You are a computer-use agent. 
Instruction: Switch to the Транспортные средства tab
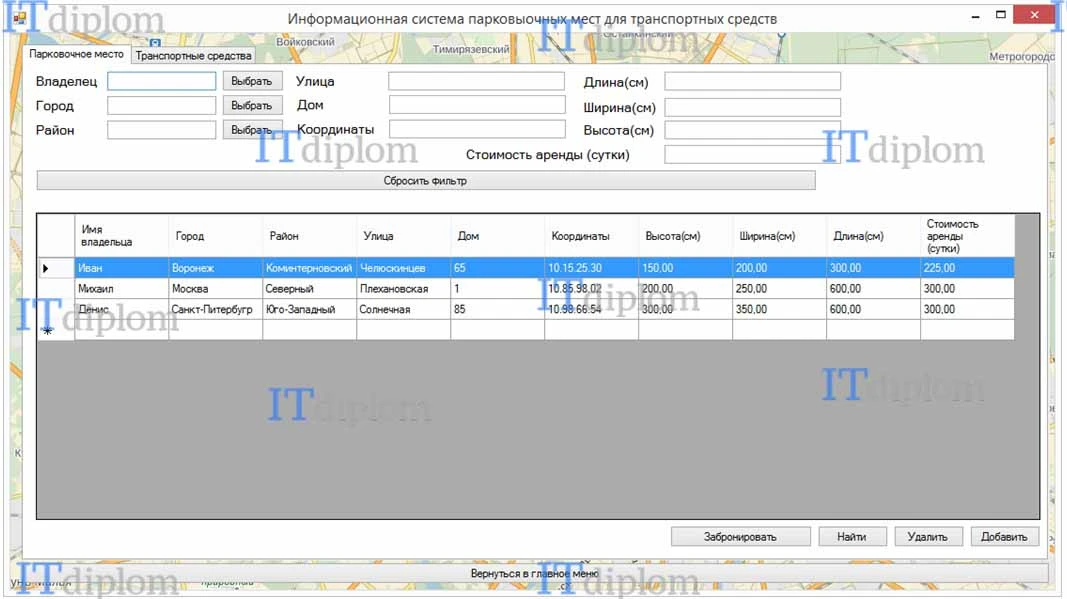tap(193, 56)
